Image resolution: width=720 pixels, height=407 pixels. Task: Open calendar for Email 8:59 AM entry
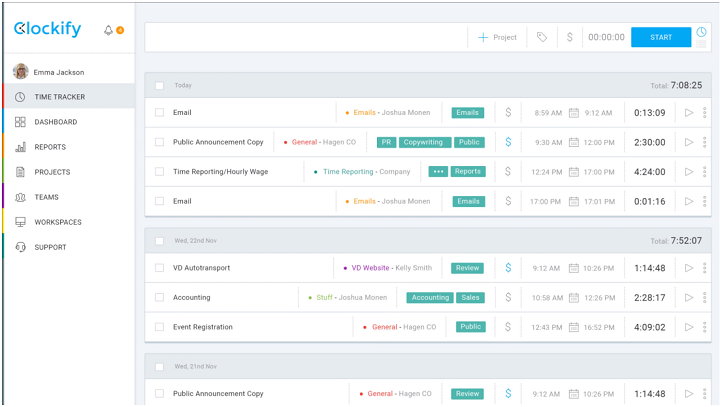(574, 113)
